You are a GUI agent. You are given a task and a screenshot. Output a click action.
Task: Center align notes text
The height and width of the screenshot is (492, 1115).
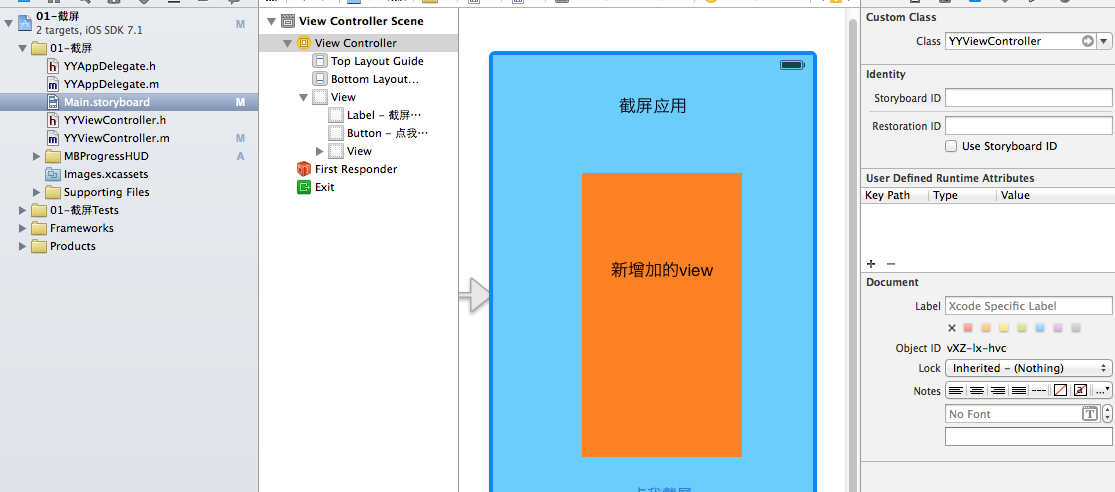(x=977, y=390)
